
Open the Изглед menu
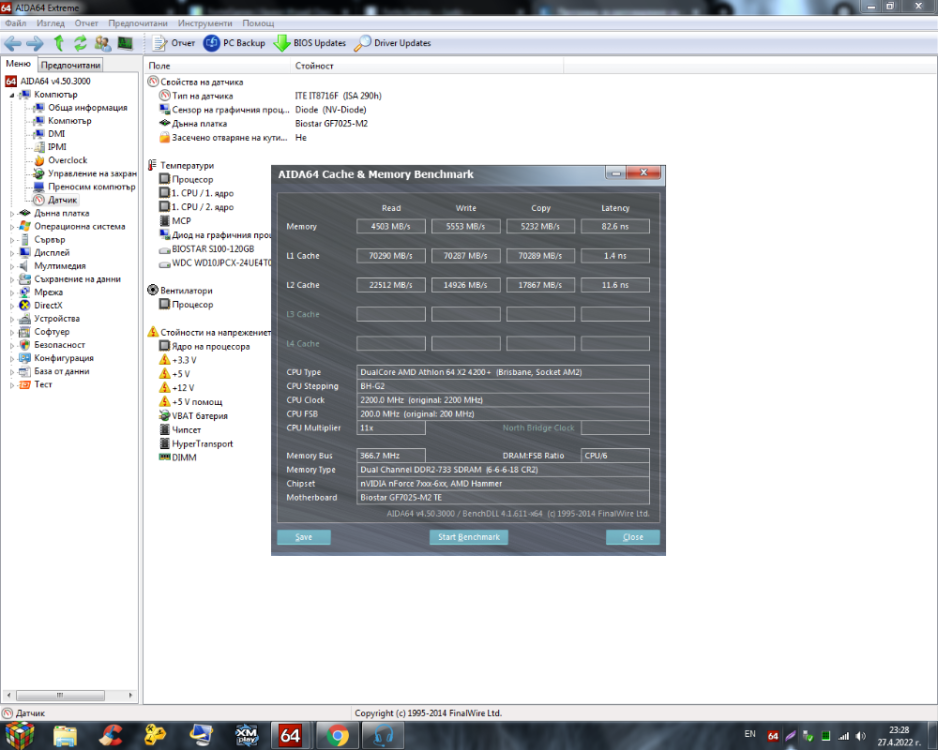[x=50, y=23]
